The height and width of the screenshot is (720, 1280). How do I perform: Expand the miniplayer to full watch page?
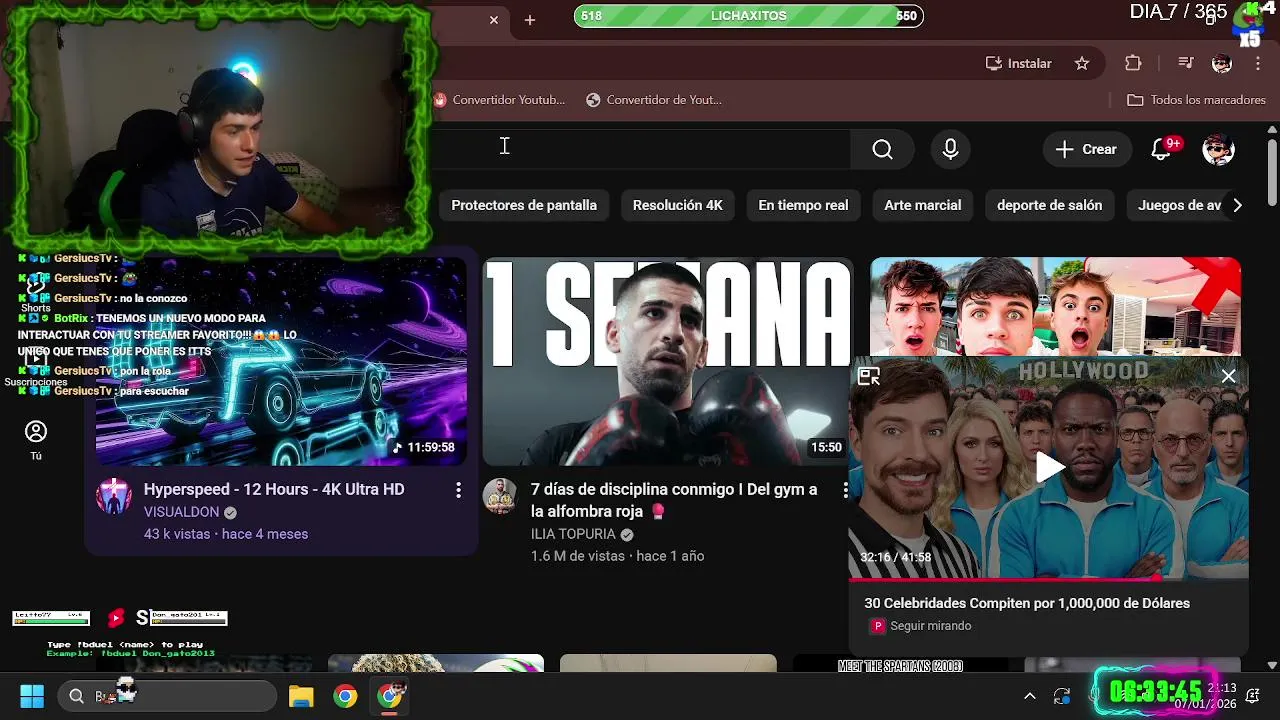869,377
